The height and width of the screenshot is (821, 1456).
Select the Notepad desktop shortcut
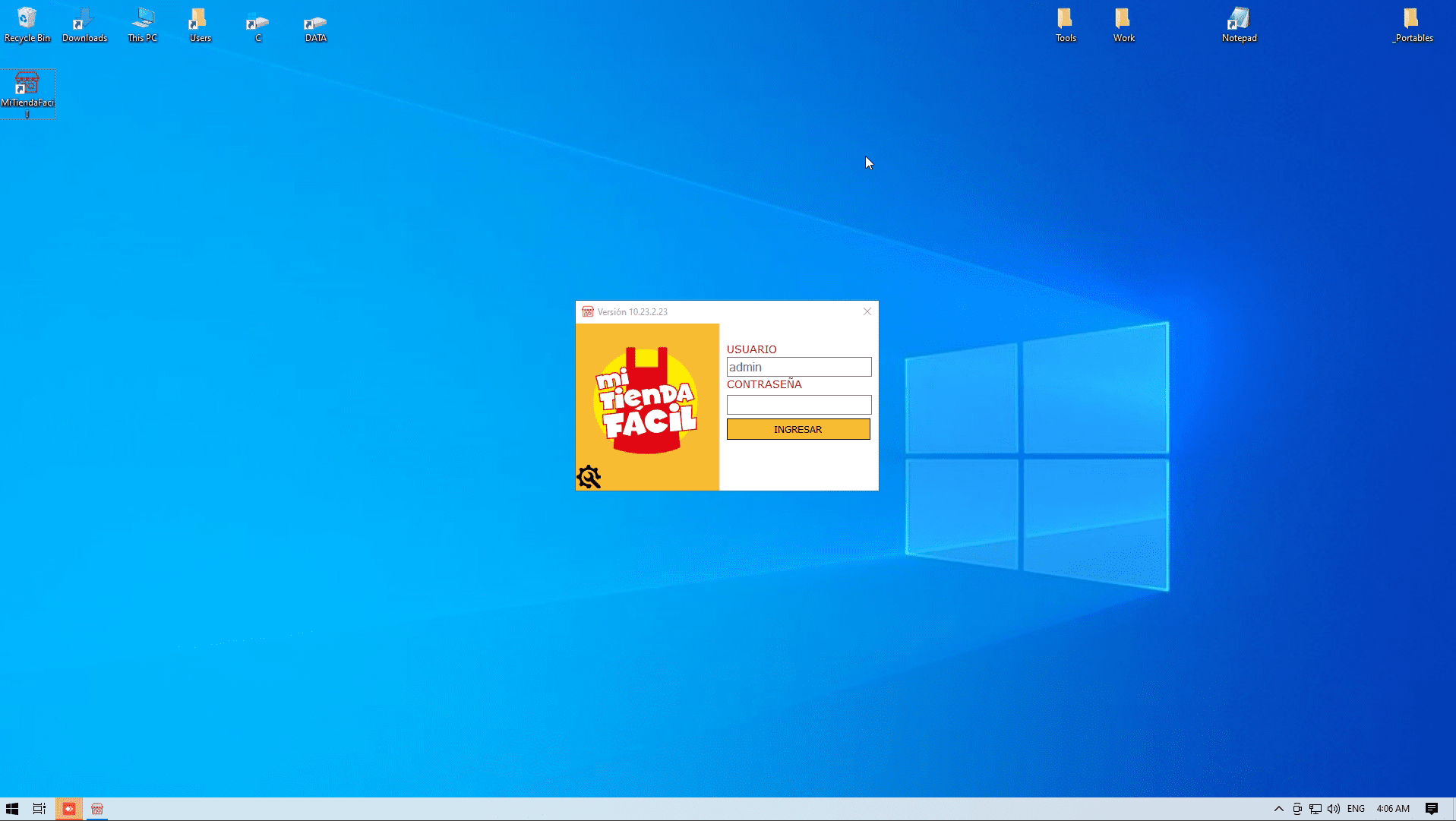coord(1239,24)
